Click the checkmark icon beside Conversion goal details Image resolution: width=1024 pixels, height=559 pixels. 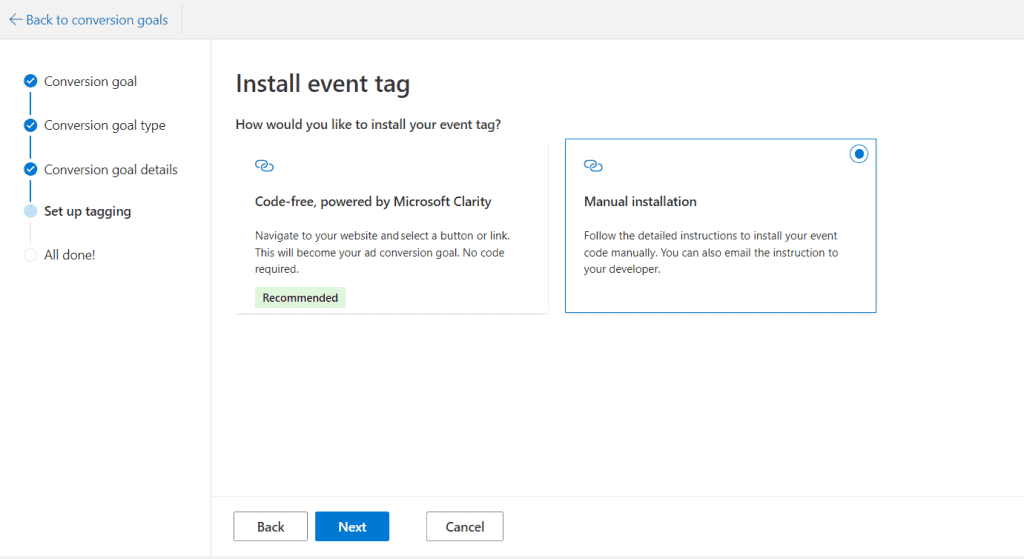click(30, 170)
